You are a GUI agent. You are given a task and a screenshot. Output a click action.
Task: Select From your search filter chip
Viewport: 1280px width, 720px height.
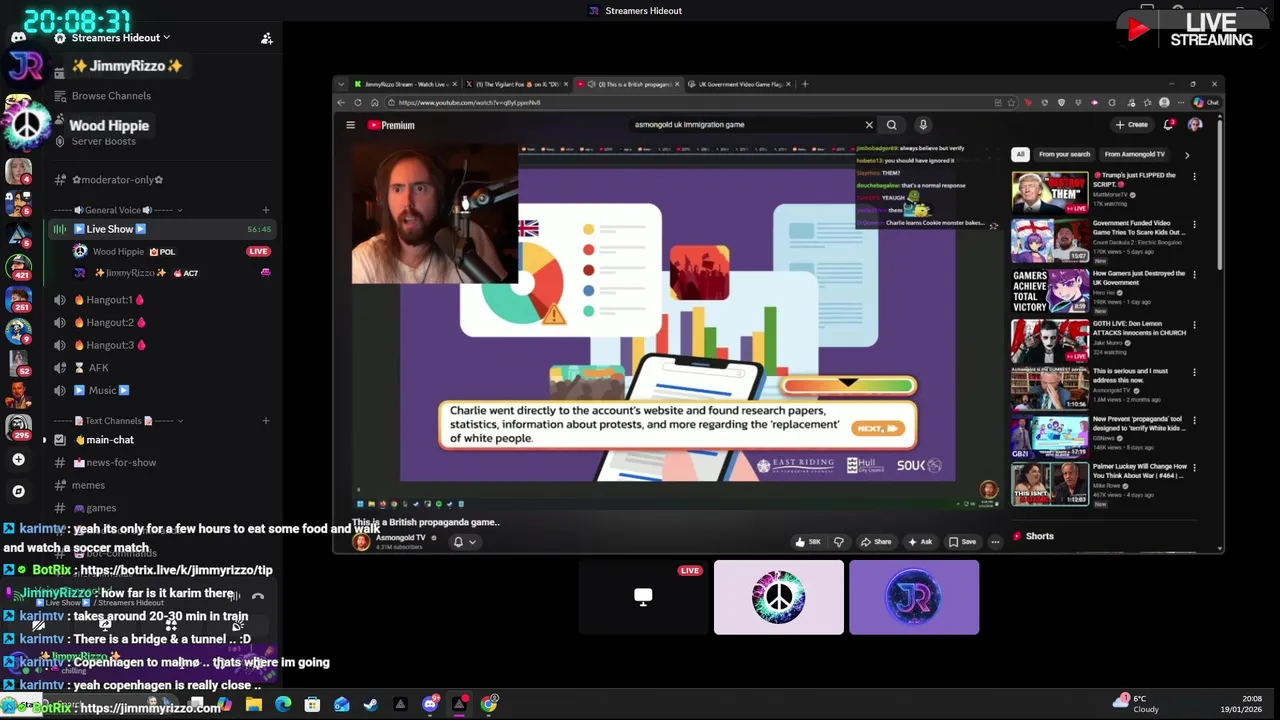[1064, 154]
